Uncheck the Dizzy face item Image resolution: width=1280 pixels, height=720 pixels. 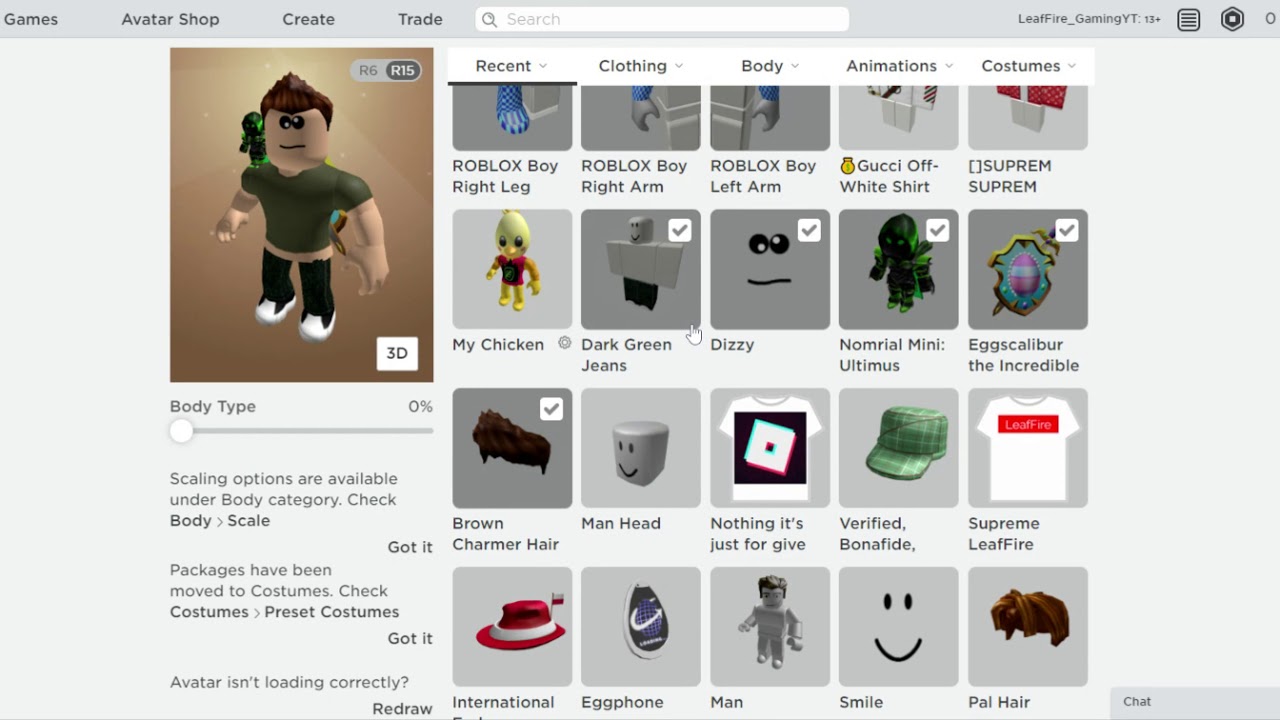click(x=808, y=231)
